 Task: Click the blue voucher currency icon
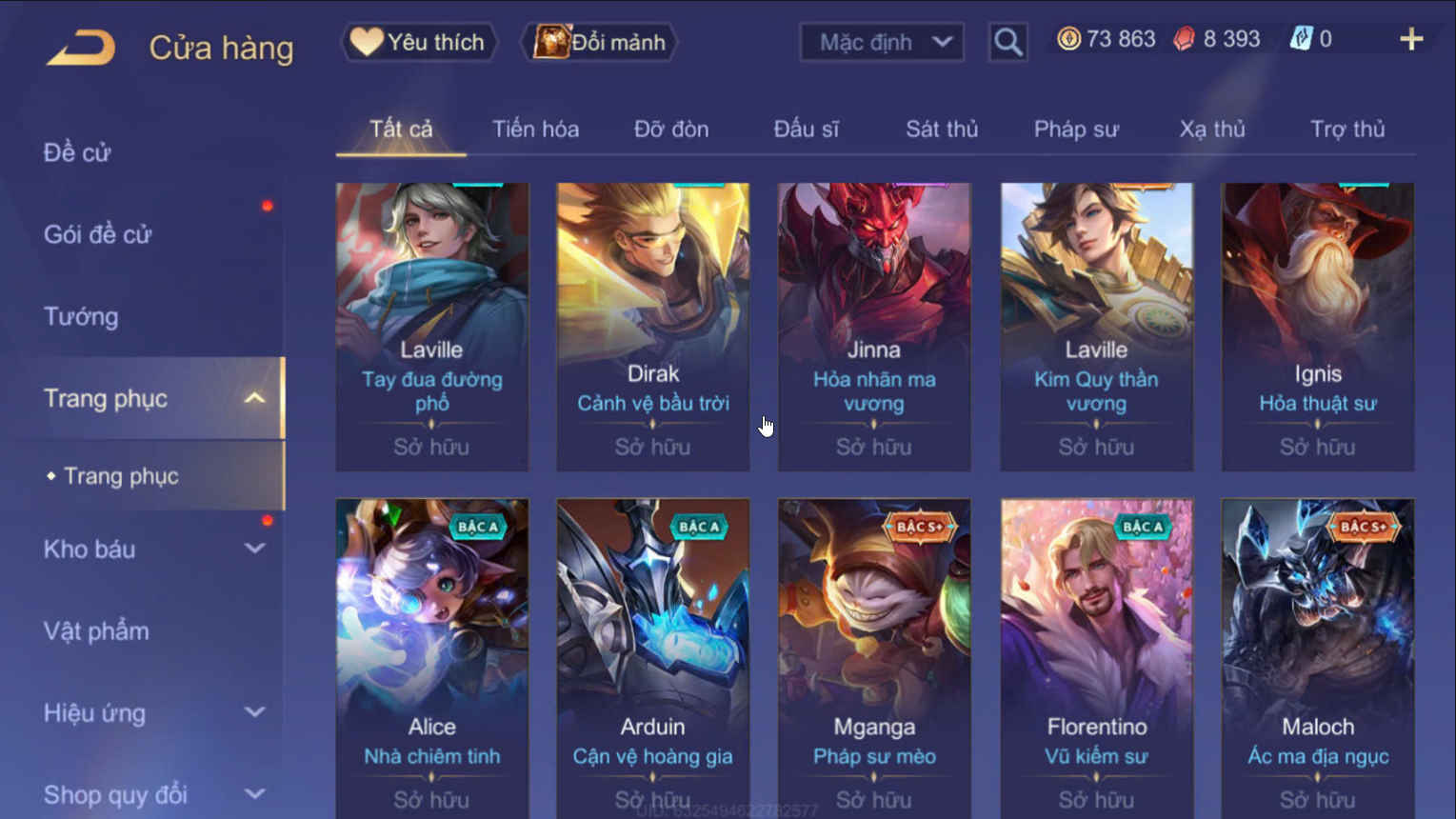pyautogui.click(x=1301, y=39)
